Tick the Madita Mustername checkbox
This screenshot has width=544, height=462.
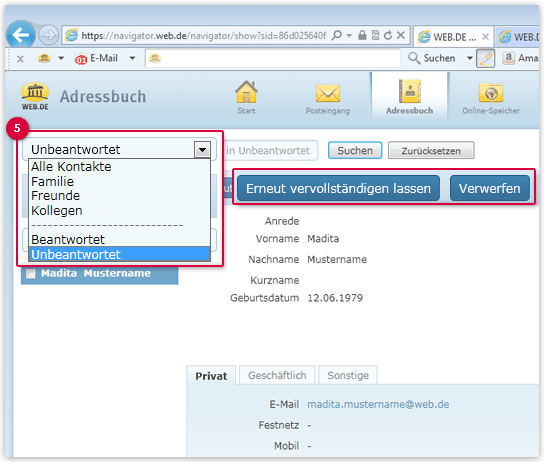click(x=31, y=274)
